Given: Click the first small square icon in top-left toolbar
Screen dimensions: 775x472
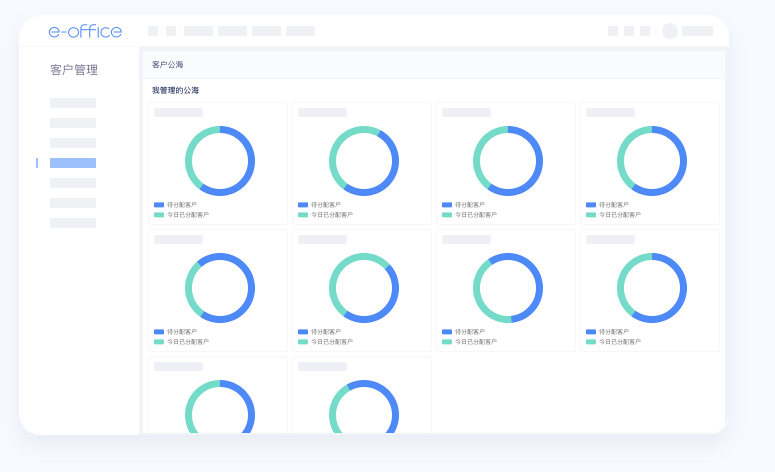Looking at the screenshot, I should [x=153, y=31].
